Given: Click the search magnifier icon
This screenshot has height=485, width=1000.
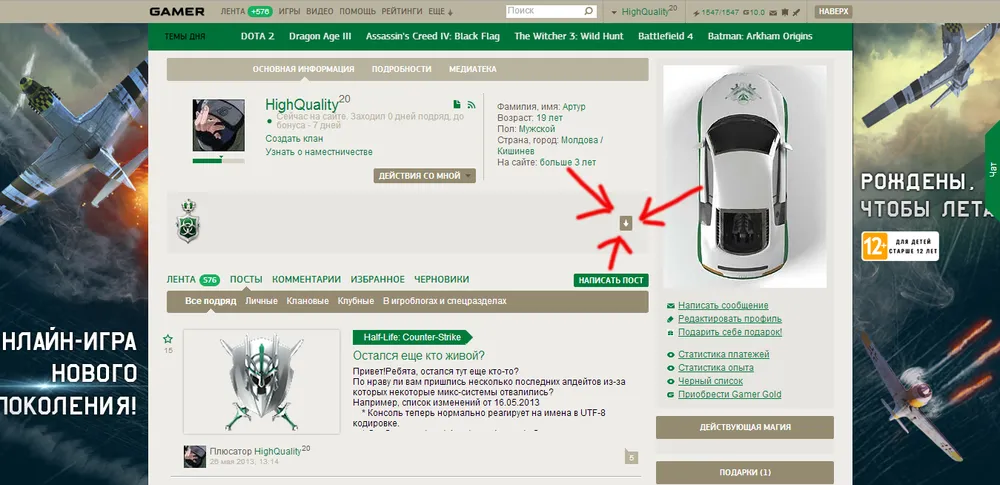Looking at the screenshot, I should tap(588, 11).
